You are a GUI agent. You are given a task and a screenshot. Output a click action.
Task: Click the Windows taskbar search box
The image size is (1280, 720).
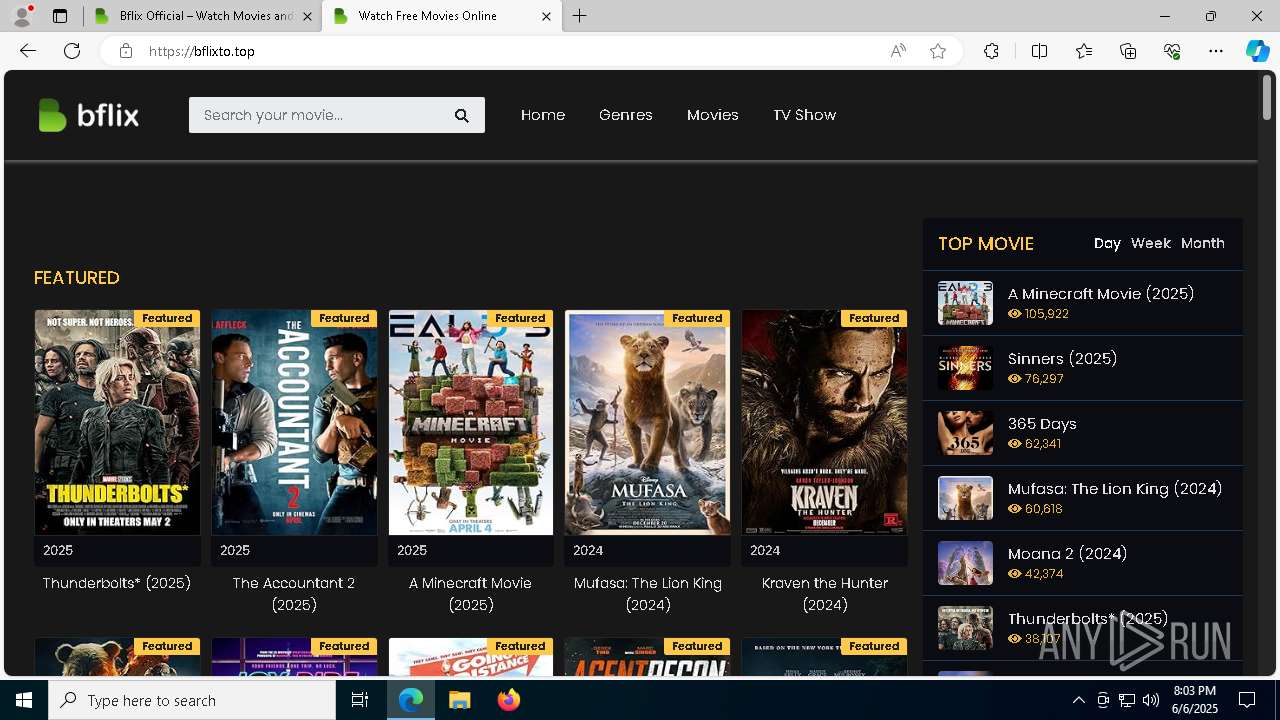click(x=192, y=700)
